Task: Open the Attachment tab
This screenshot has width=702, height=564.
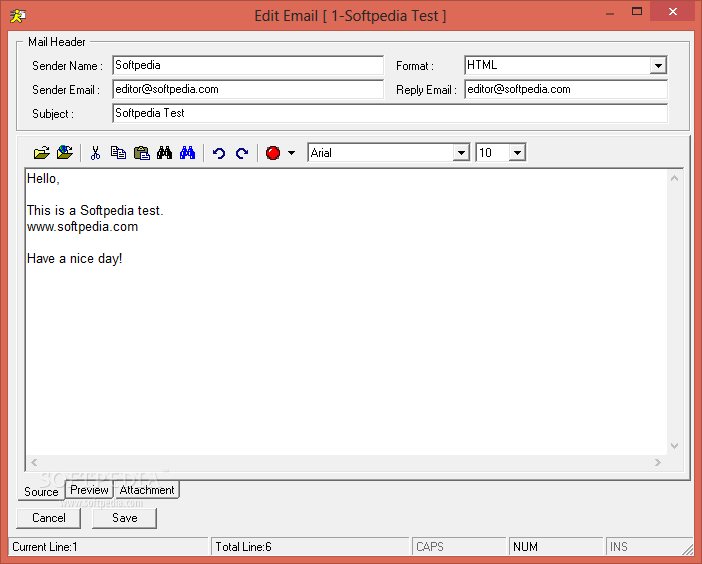Action: click(x=147, y=490)
